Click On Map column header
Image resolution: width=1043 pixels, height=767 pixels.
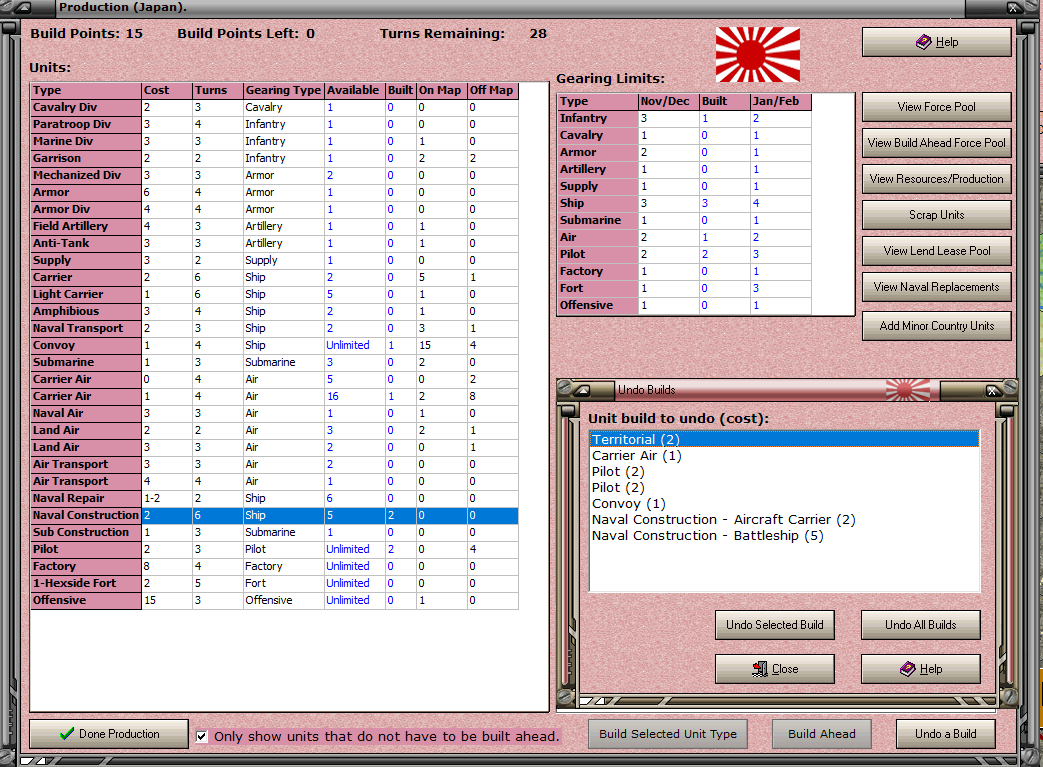(442, 90)
